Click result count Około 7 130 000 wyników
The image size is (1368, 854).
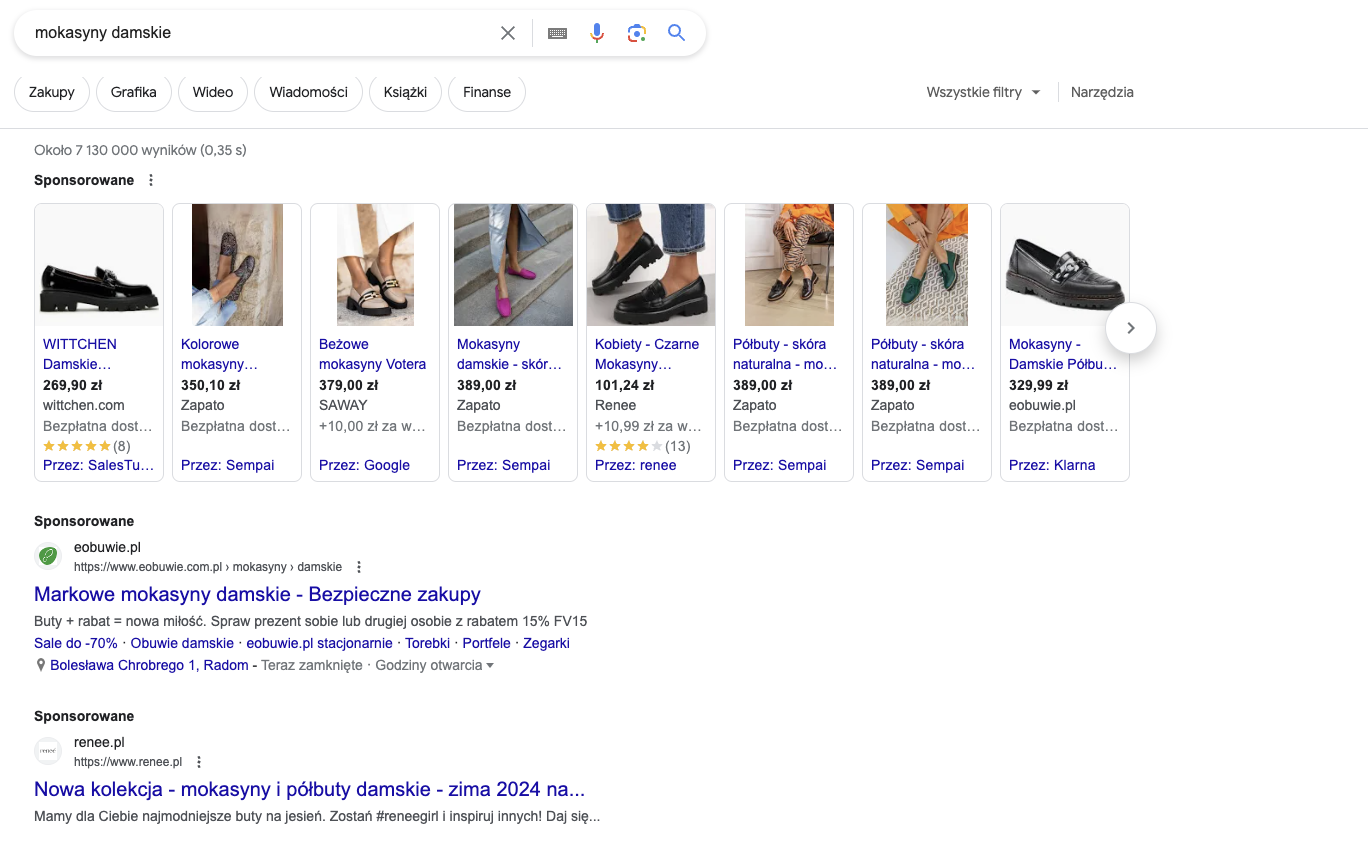[x=140, y=150]
